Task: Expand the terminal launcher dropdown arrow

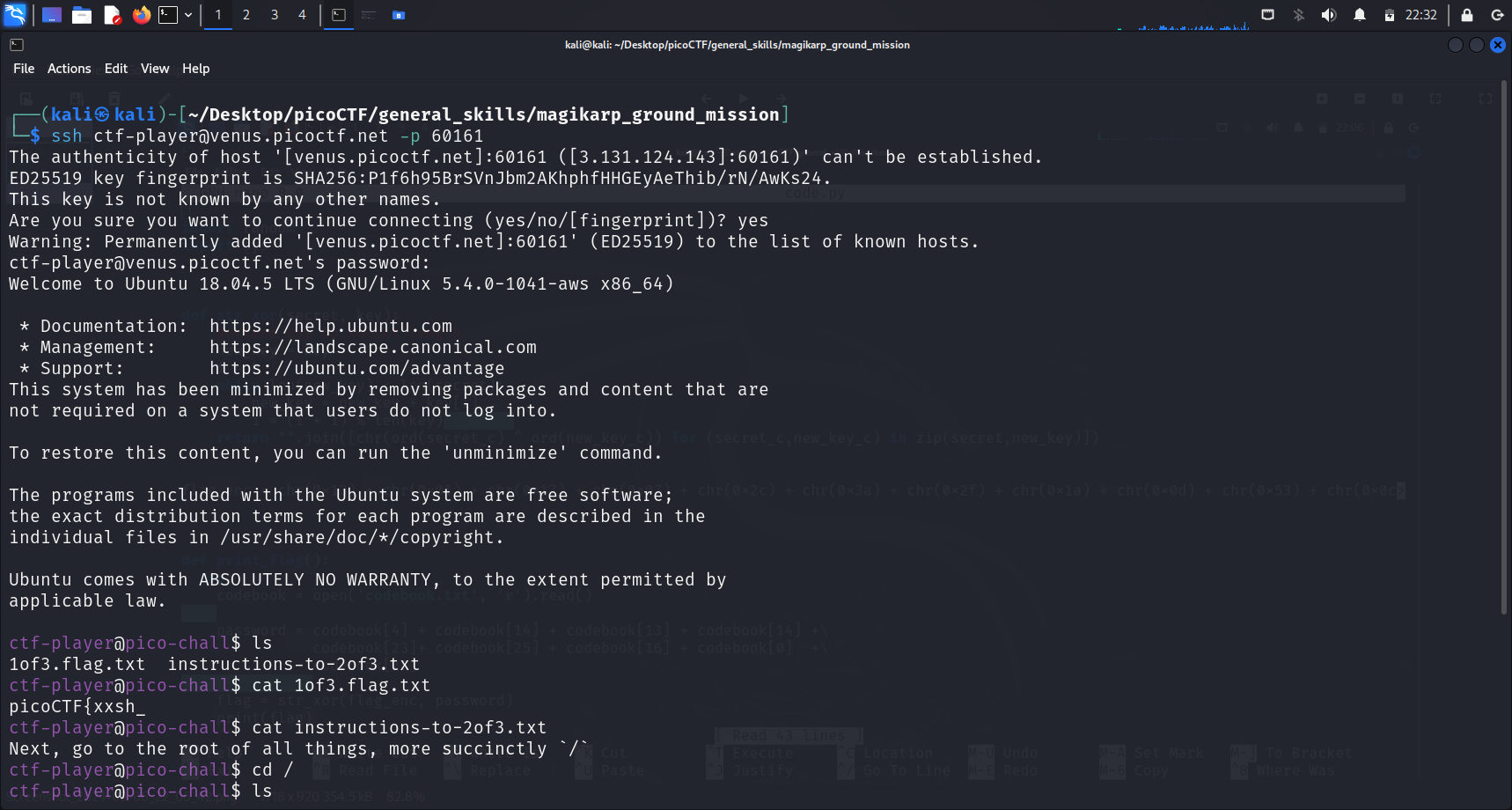Action: click(188, 15)
